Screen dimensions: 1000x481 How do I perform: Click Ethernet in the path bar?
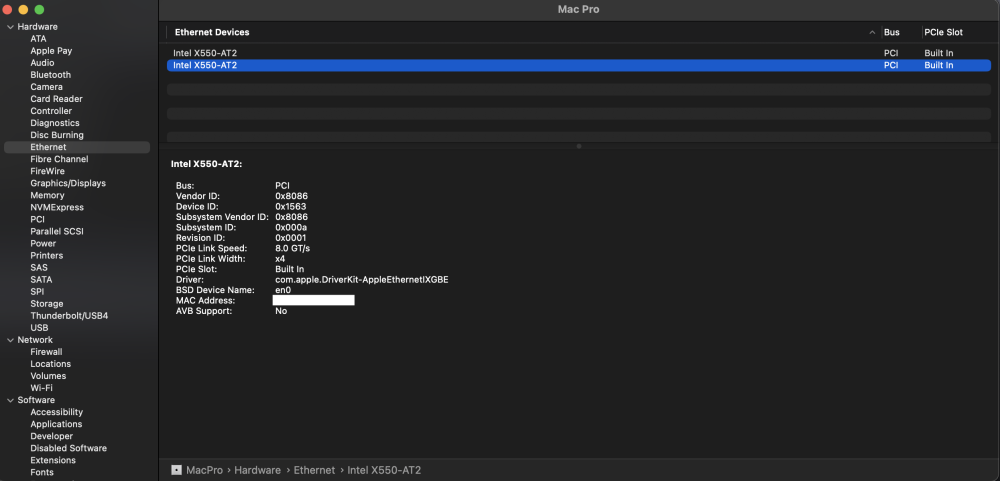pyautogui.click(x=314, y=470)
